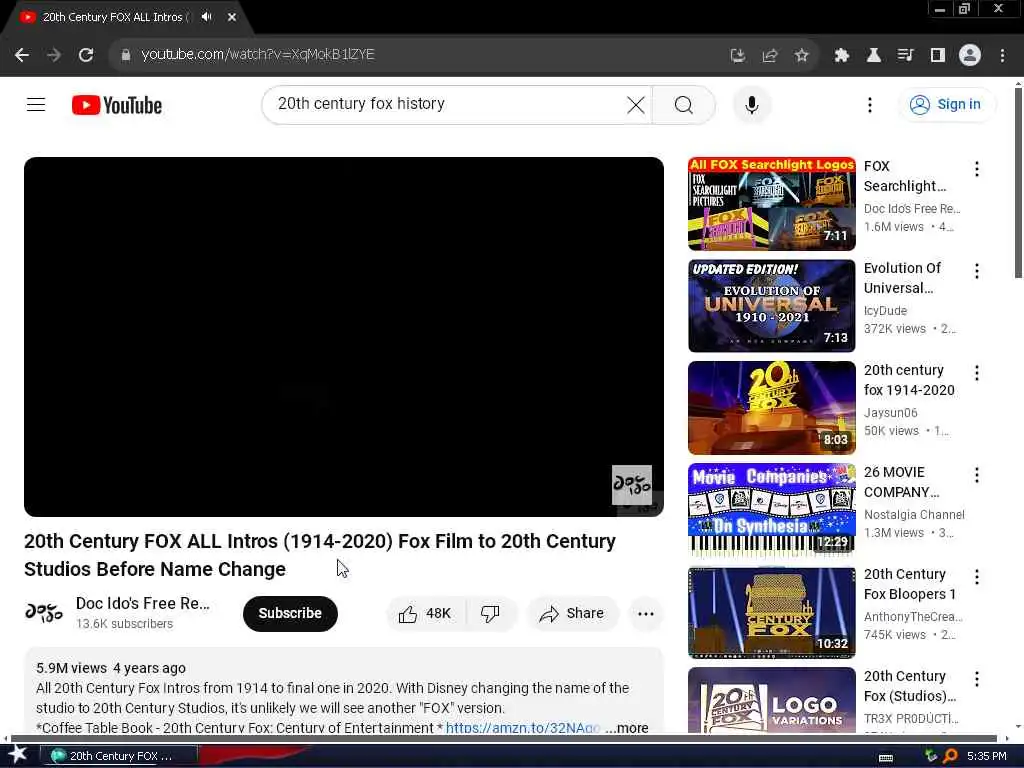Toggle the browser side panel
This screenshot has width=1024, height=768.
937,56
